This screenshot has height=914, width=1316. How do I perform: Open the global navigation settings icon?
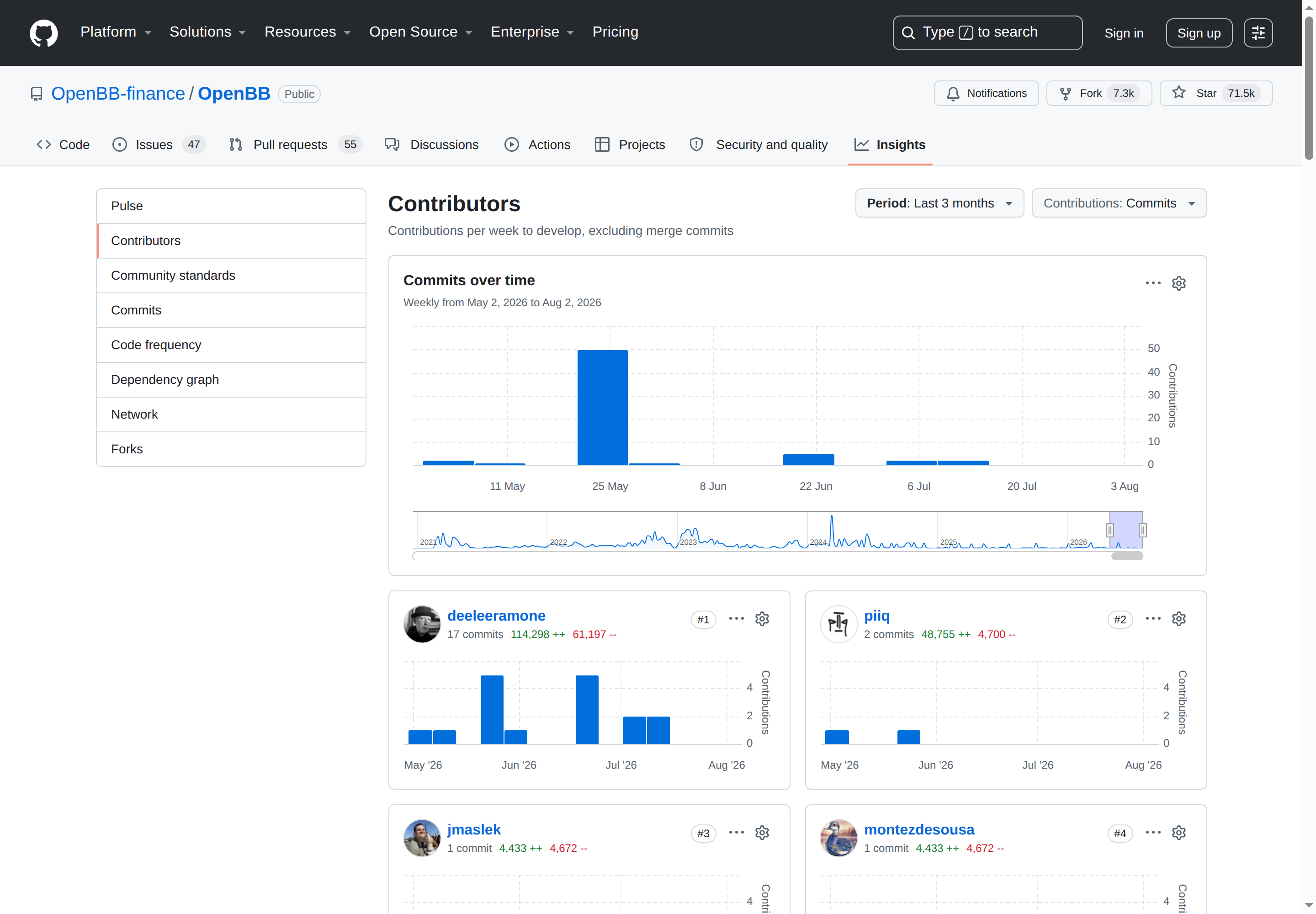(1258, 32)
